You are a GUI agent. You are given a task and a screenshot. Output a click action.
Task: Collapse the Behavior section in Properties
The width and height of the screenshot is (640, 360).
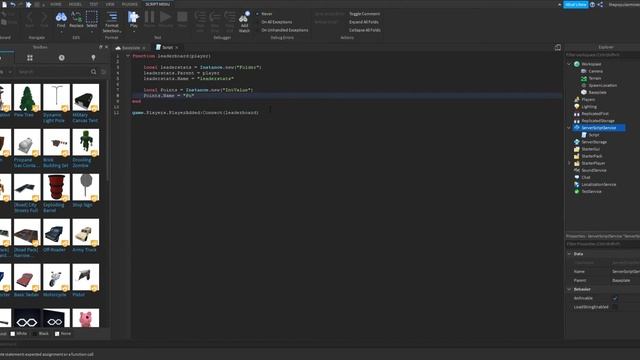click(569, 289)
